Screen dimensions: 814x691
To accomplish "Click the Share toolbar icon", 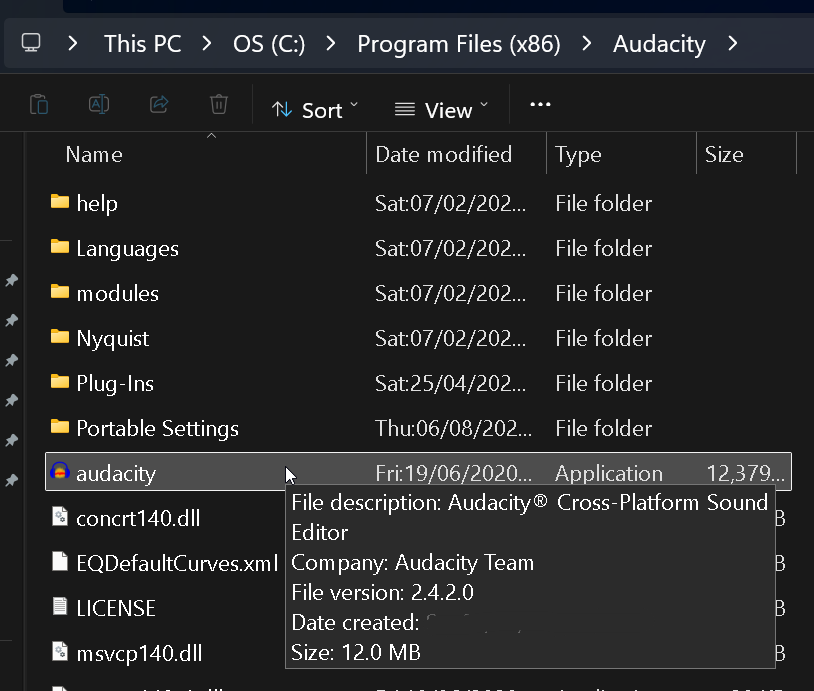I will 159,104.
